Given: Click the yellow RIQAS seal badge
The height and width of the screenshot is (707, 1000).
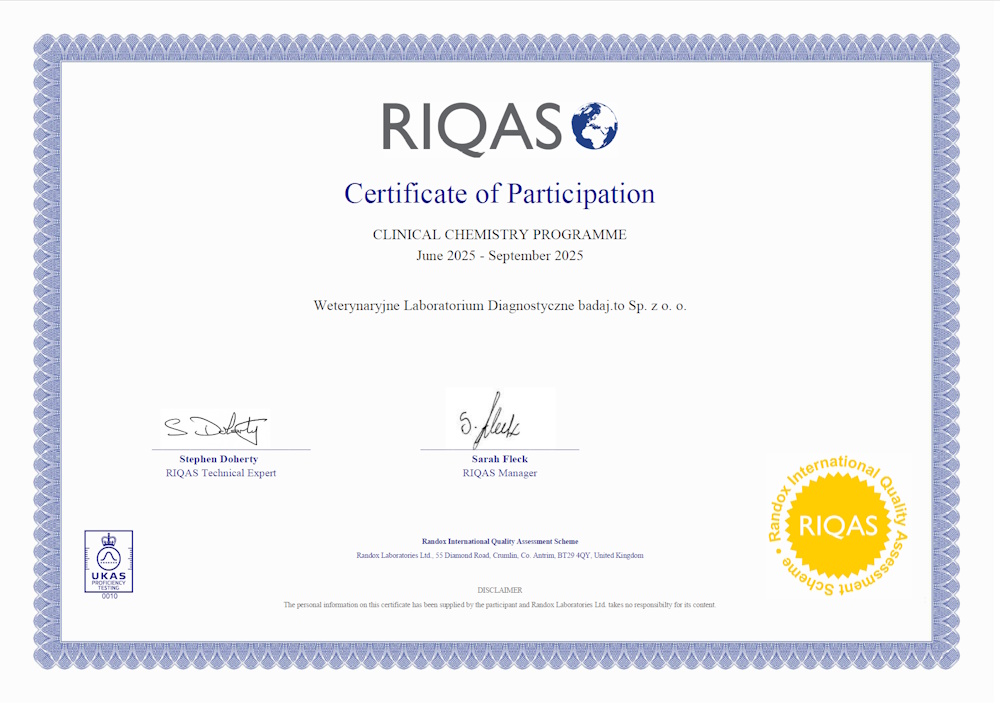Looking at the screenshot, I should click(838, 526).
